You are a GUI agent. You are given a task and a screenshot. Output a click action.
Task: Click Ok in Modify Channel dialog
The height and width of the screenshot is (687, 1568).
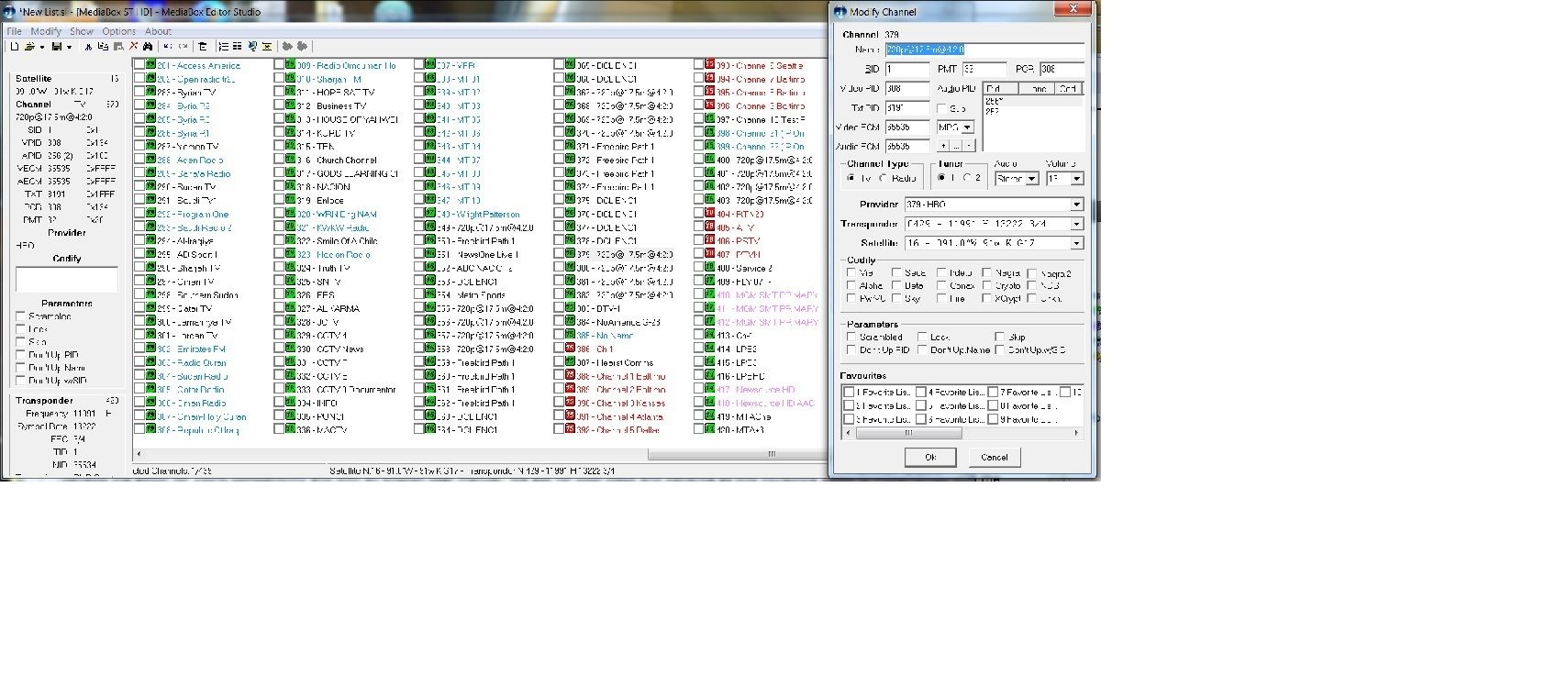tap(929, 457)
